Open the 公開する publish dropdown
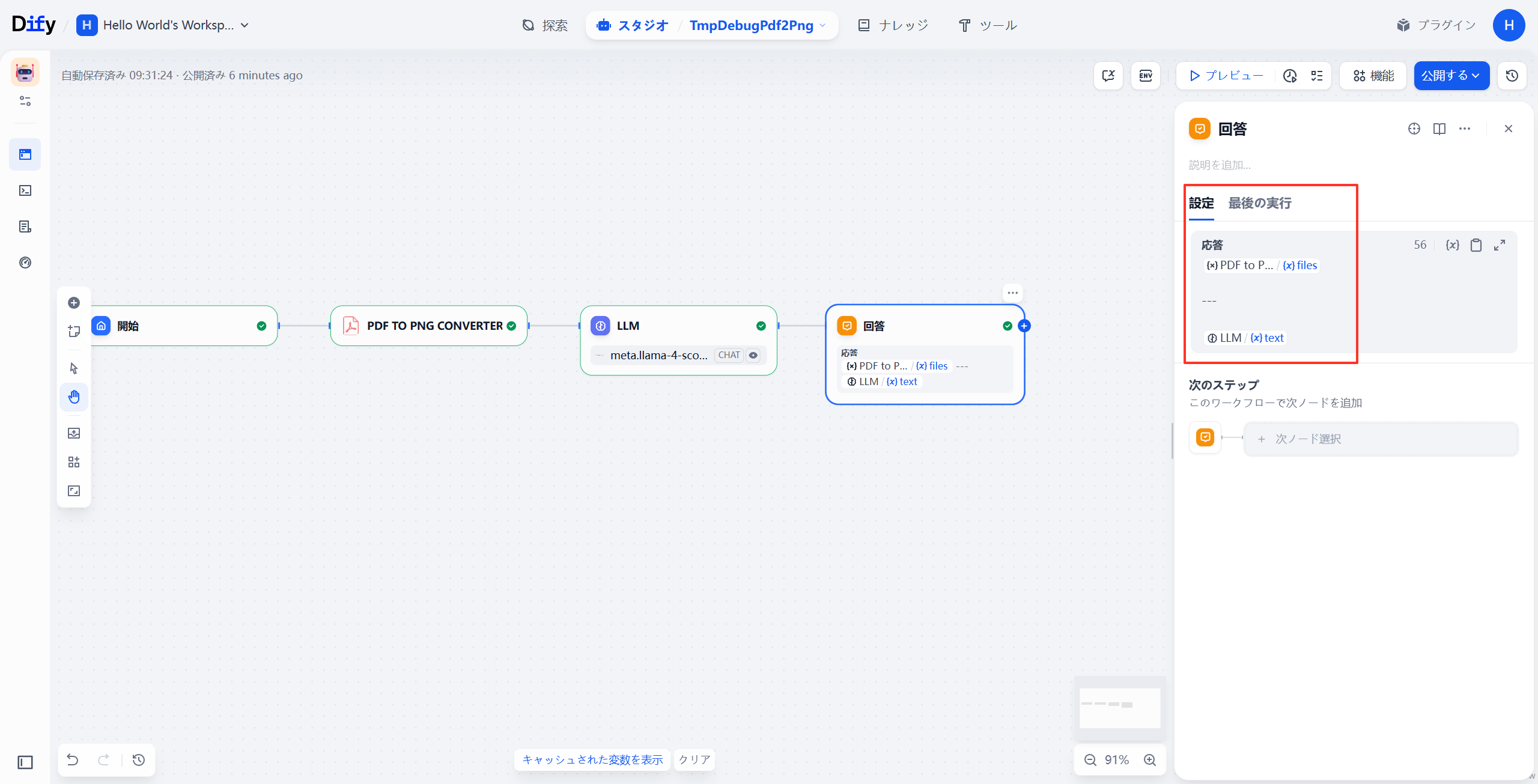Screen dimensions: 1538x784 click(1451, 76)
